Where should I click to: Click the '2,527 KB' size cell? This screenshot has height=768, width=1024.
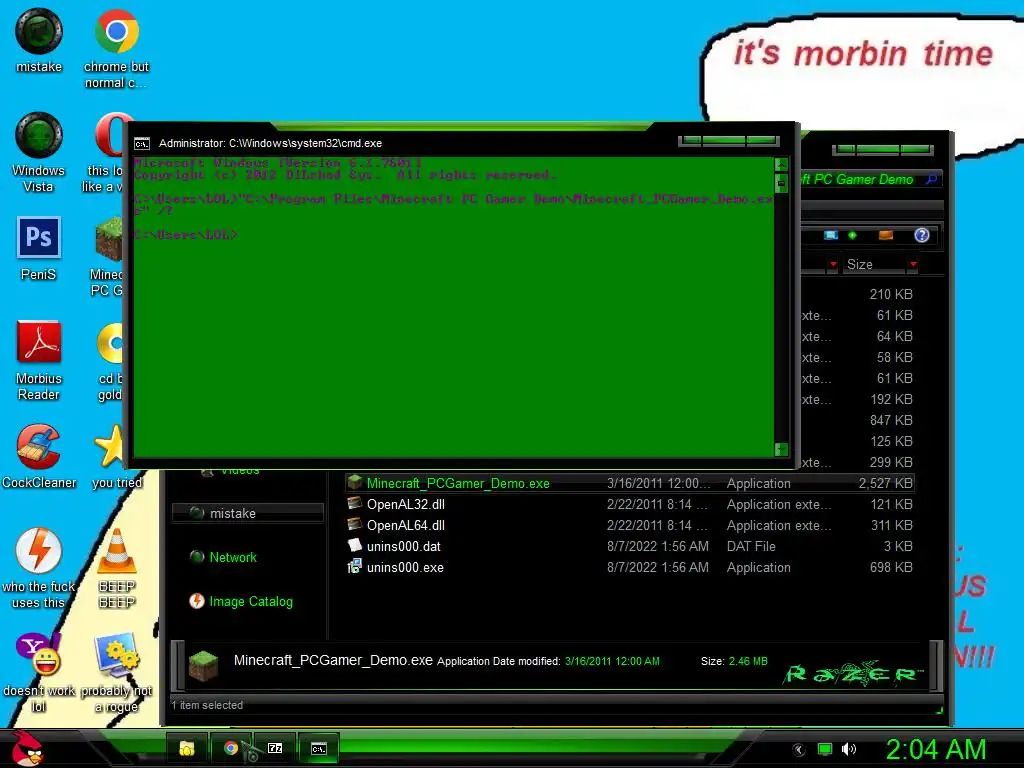click(886, 483)
